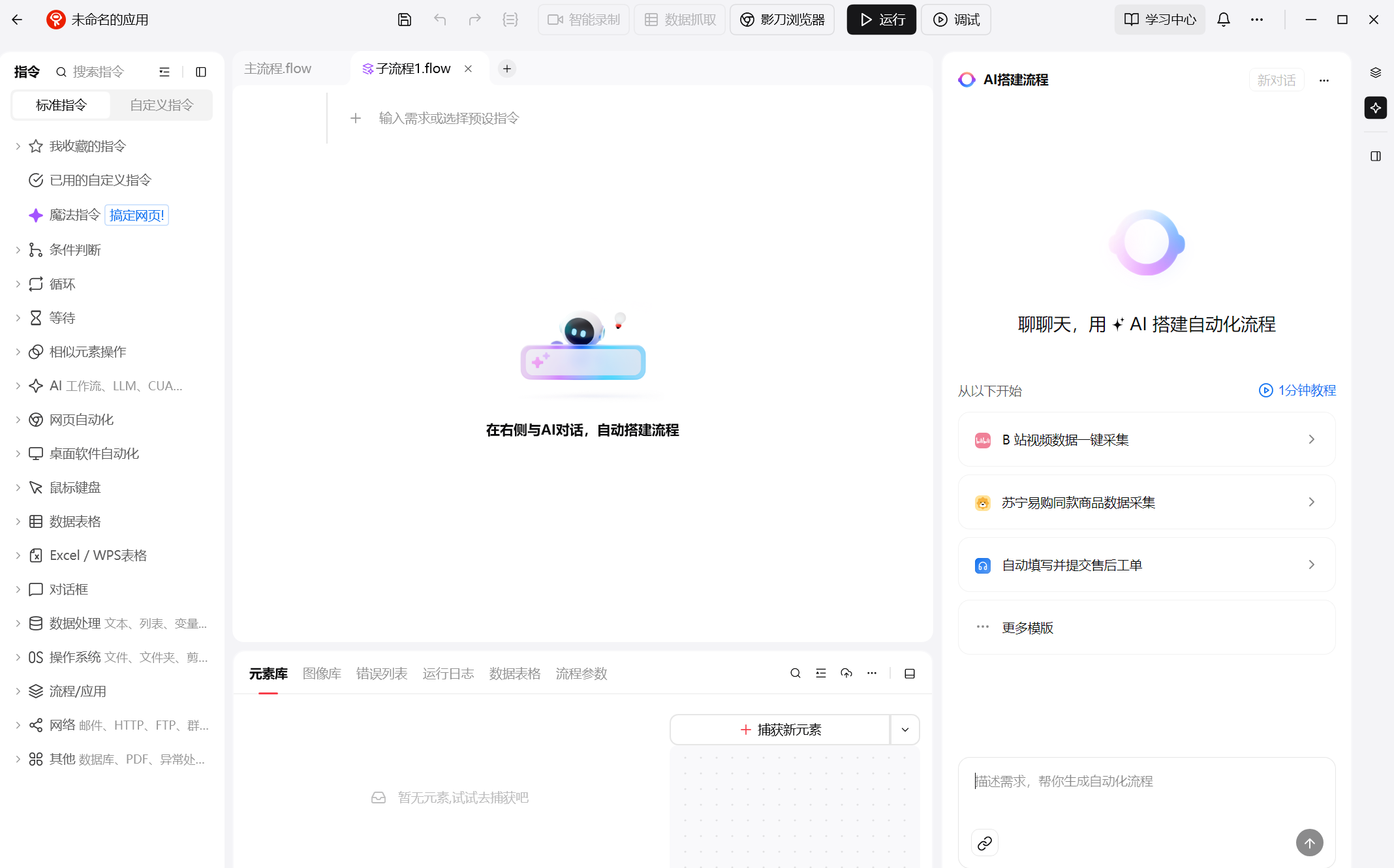Click the save icon in top toolbar
Viewport: 1394px width, 868px height.
404,20
